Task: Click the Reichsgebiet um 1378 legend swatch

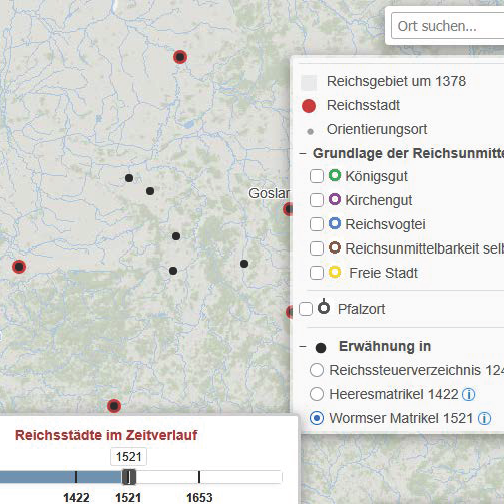Action: 309,83
